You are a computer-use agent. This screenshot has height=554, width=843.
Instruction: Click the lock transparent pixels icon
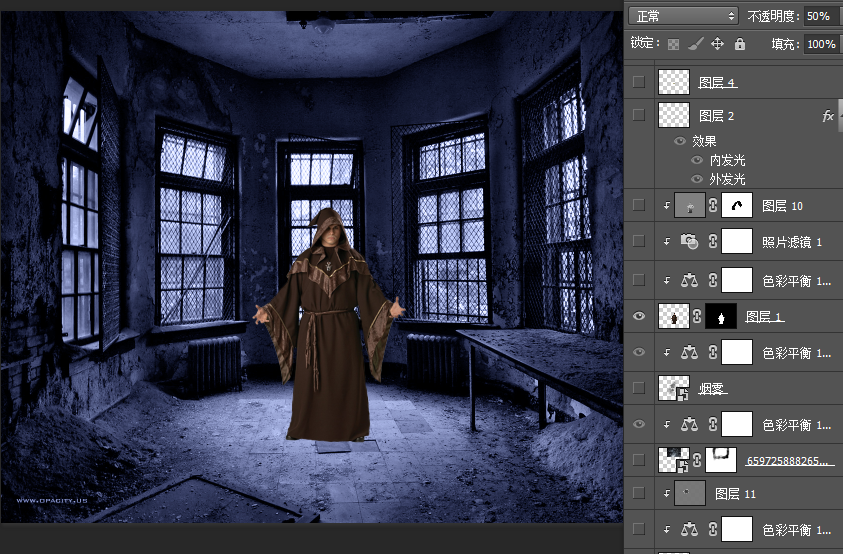click(673, 44)
